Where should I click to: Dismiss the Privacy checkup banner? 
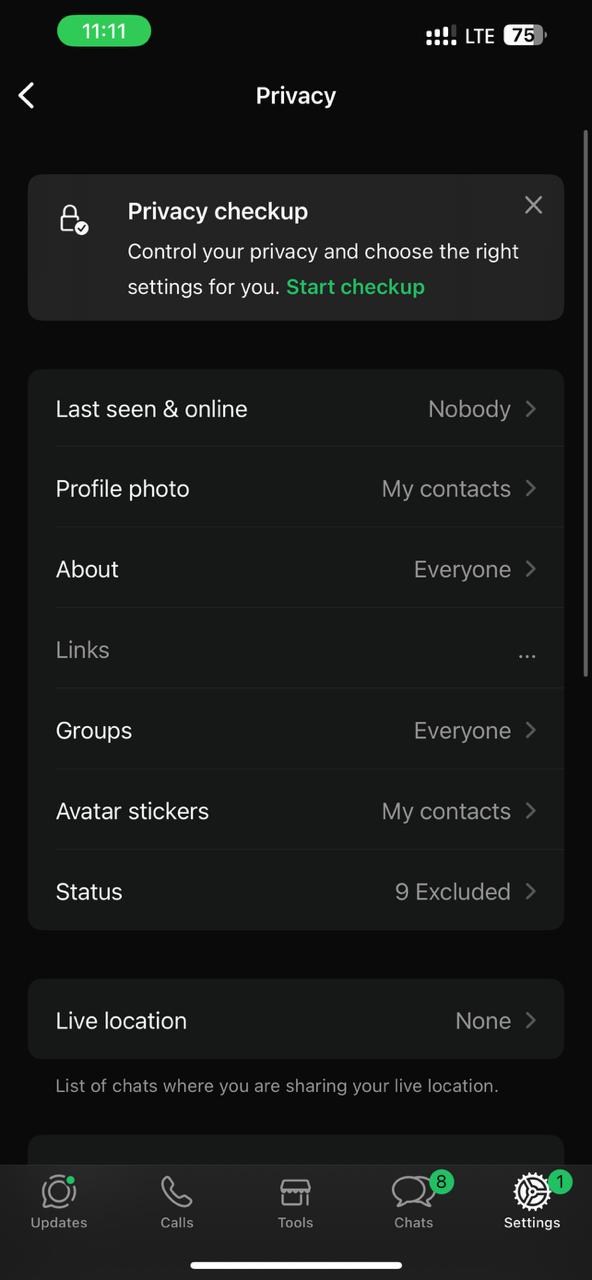point(533,205)
